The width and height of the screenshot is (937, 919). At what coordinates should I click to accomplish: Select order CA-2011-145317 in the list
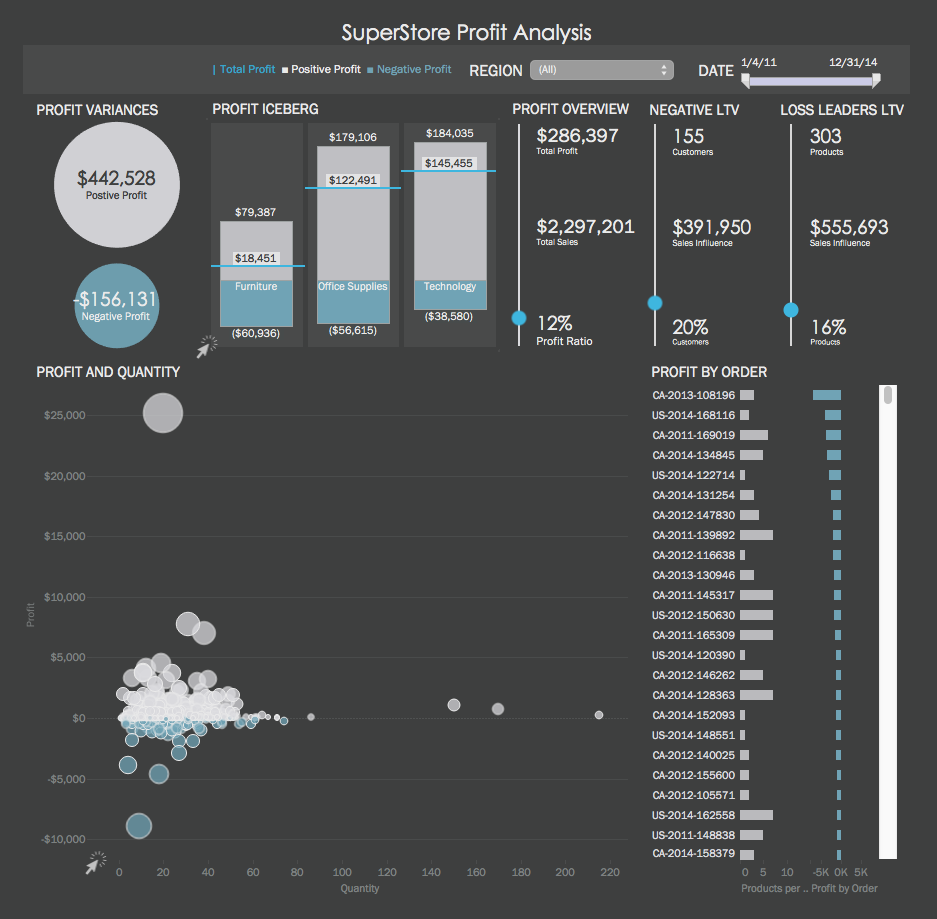(693, 595)
